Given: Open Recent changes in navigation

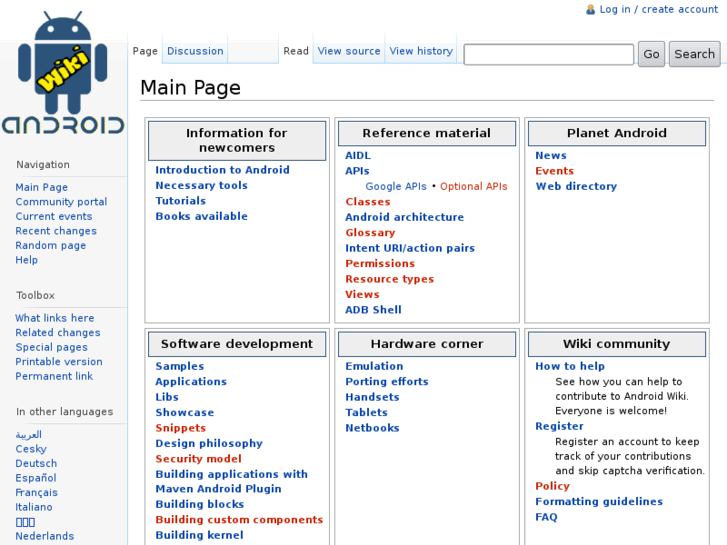Looking at the screenshot, I should 56,231.
